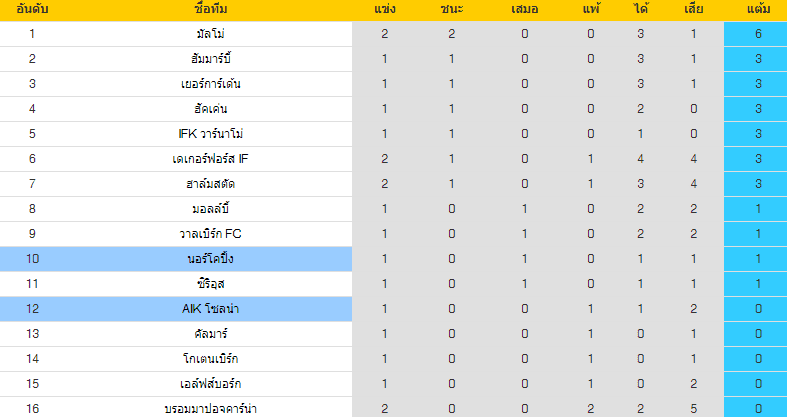This screenshot has height=417, width=787.
Task: Click rank number 7
Action: point(32,184)
